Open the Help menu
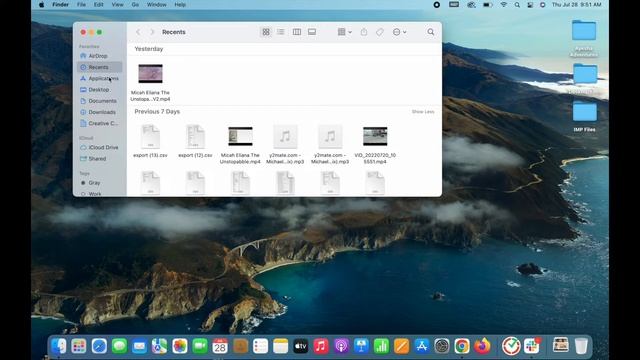The image size is (640, 360). click(180, 5)
